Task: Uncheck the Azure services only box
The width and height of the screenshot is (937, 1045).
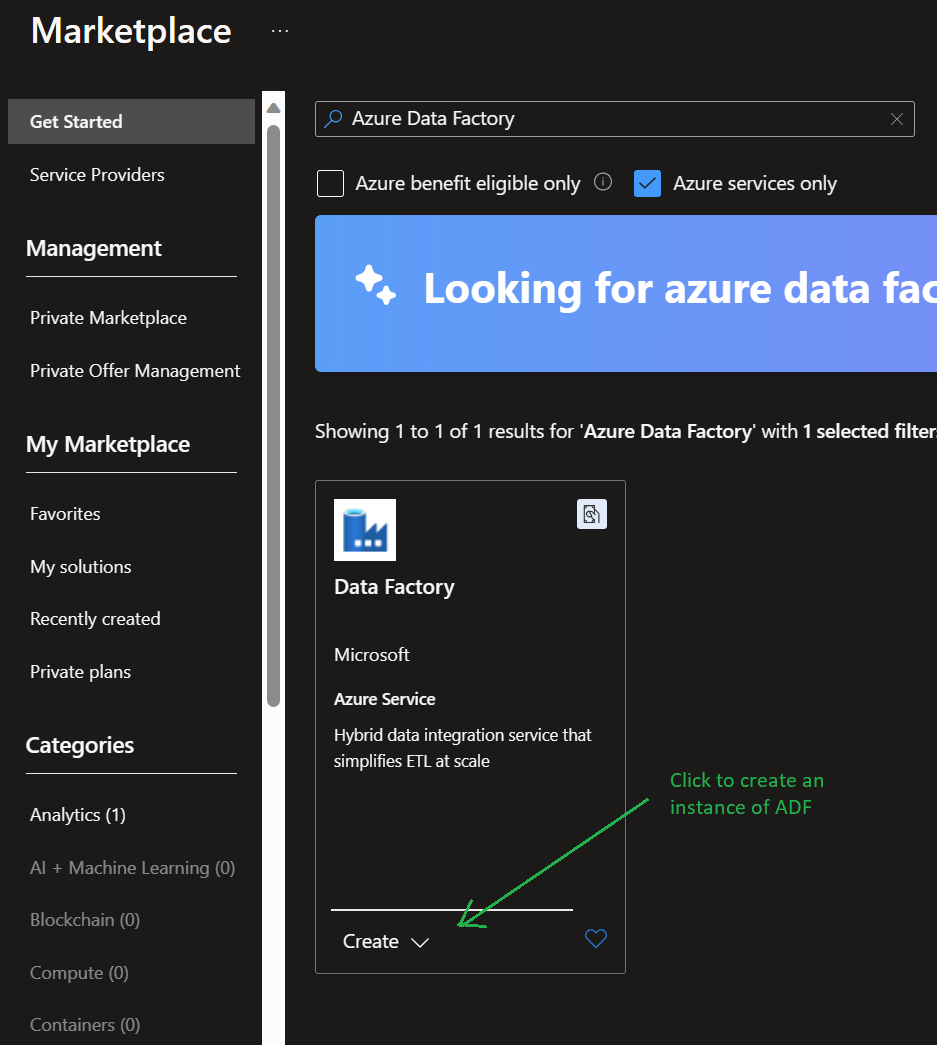Action: pyautogui.click(x=647, y=183)
